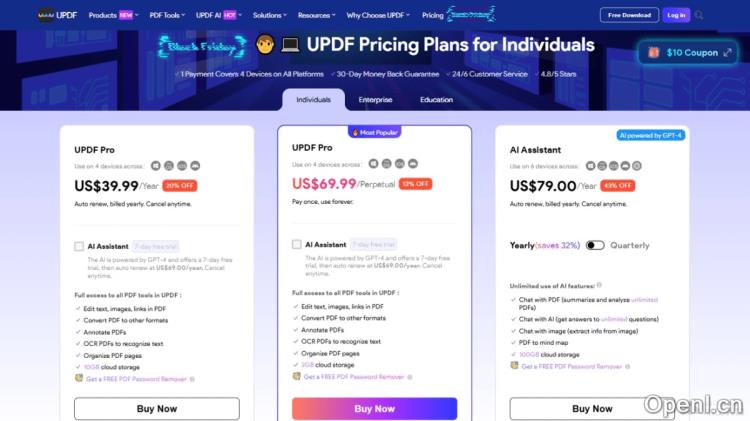This screenshot has height=421, width=750.
Task: Tick AI Assistant checkbox in perpetual Pro plan
Action: pyautogui.click(x=297, y=244)
